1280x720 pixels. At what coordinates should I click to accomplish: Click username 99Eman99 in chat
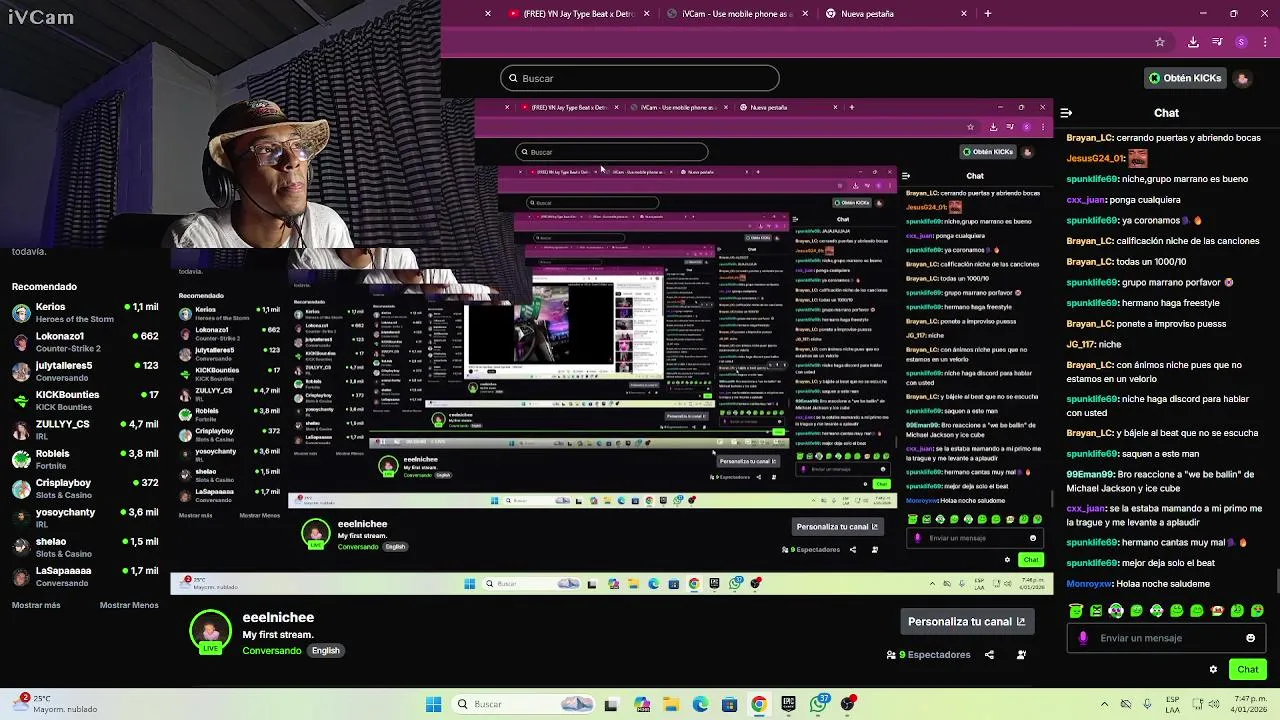pos(1090,474)
